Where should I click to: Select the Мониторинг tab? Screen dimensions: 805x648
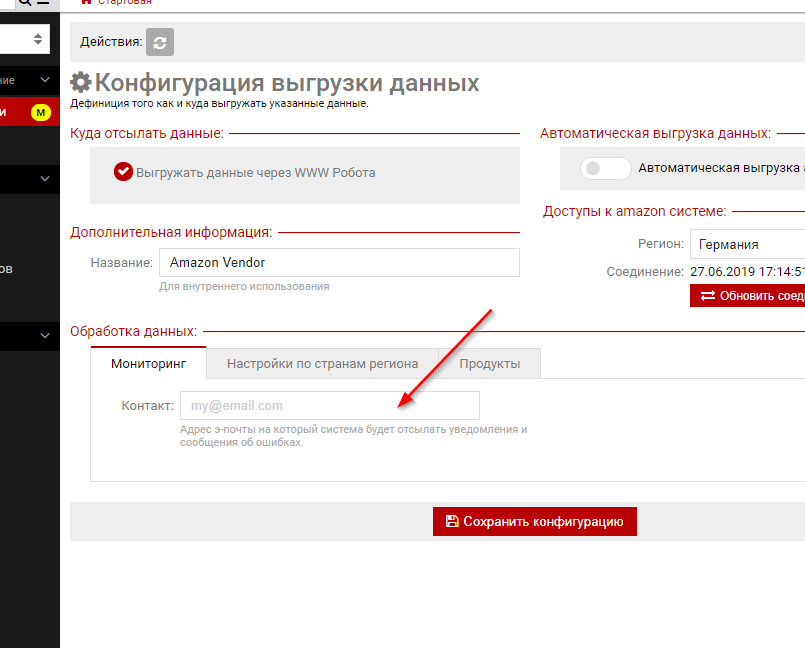click(x=148, y=363)
